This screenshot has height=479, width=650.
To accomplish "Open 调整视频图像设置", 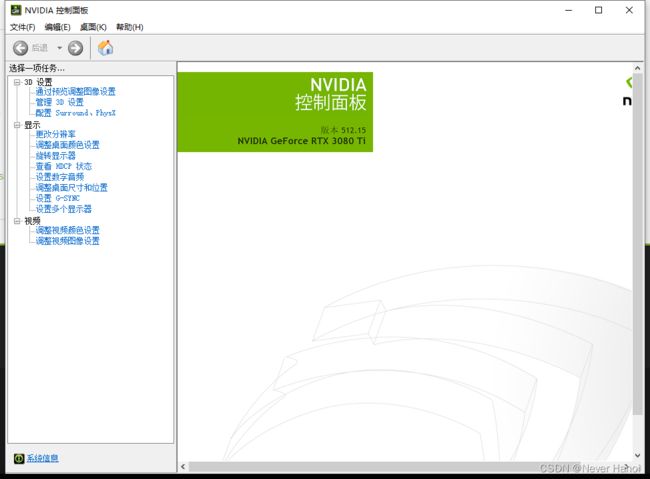I will click(68, 241).
